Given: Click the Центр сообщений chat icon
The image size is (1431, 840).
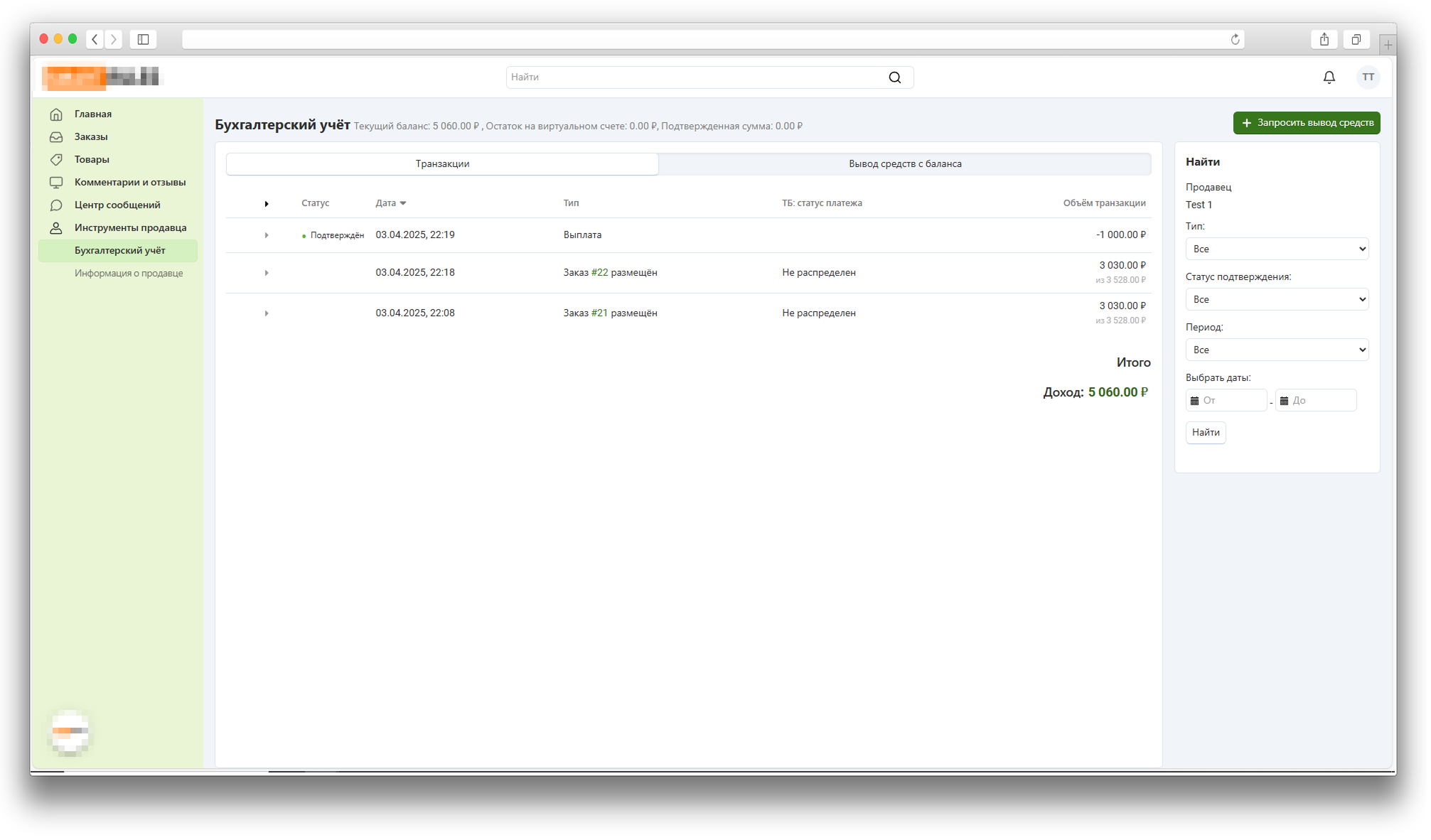Looking at the screenshot, I should click(56, 205).
